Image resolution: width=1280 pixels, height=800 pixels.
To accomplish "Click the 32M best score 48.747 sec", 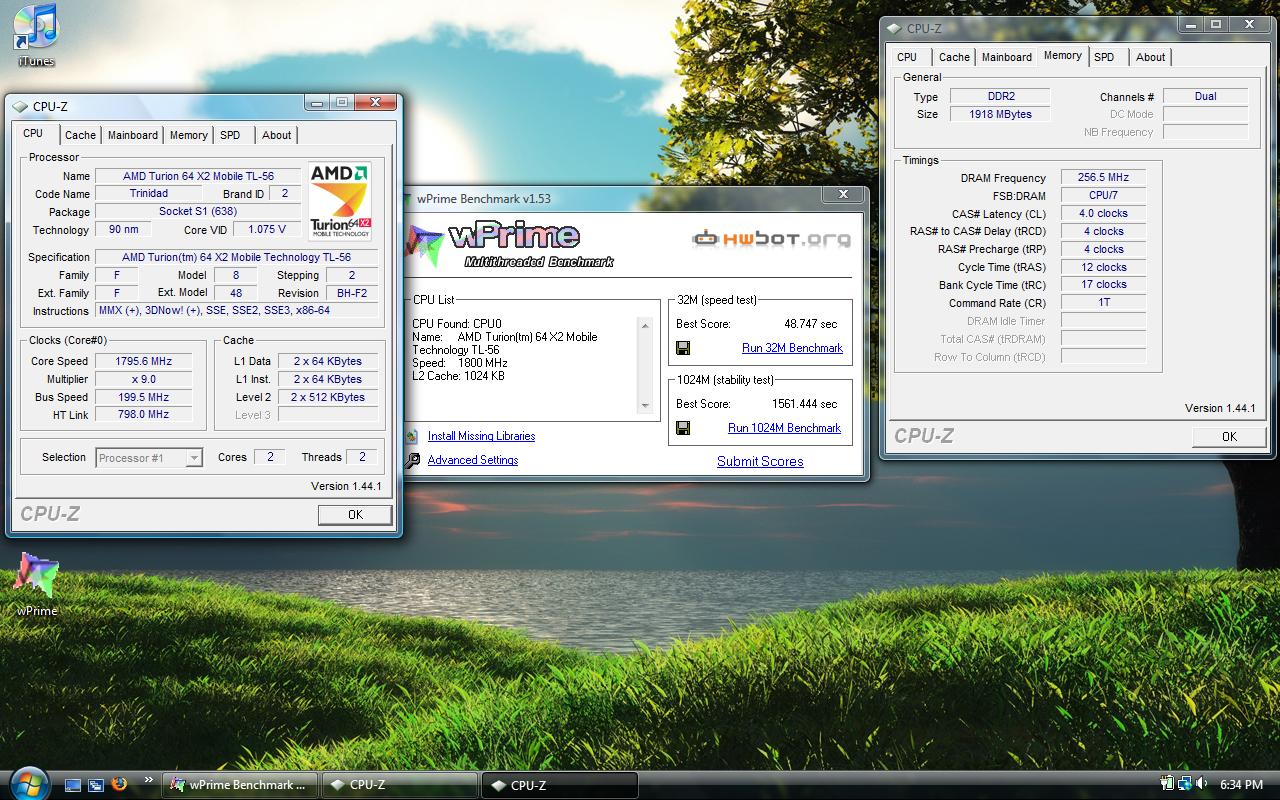I will pyautogui.click(x=811, y=324).
